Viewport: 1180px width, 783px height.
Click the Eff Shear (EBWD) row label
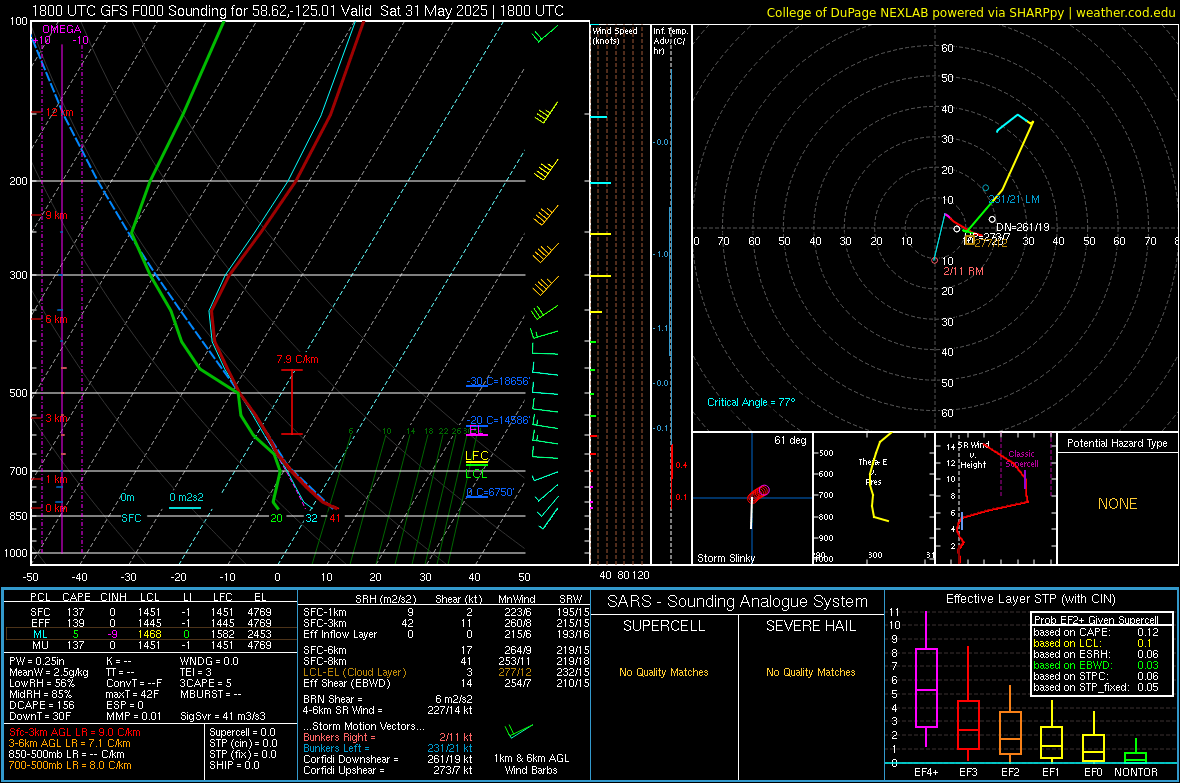347,683
